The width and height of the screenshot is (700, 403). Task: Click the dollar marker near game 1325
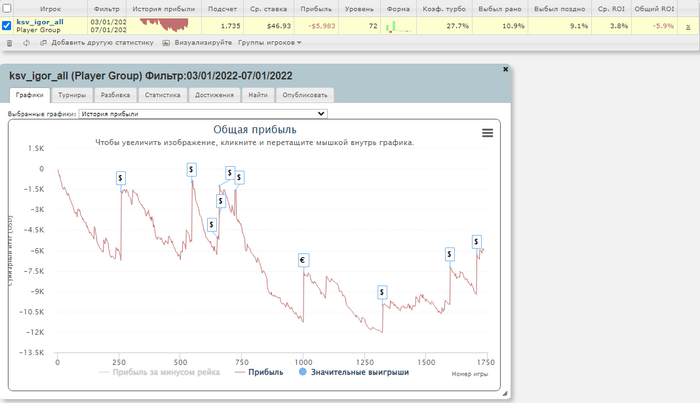382,293
